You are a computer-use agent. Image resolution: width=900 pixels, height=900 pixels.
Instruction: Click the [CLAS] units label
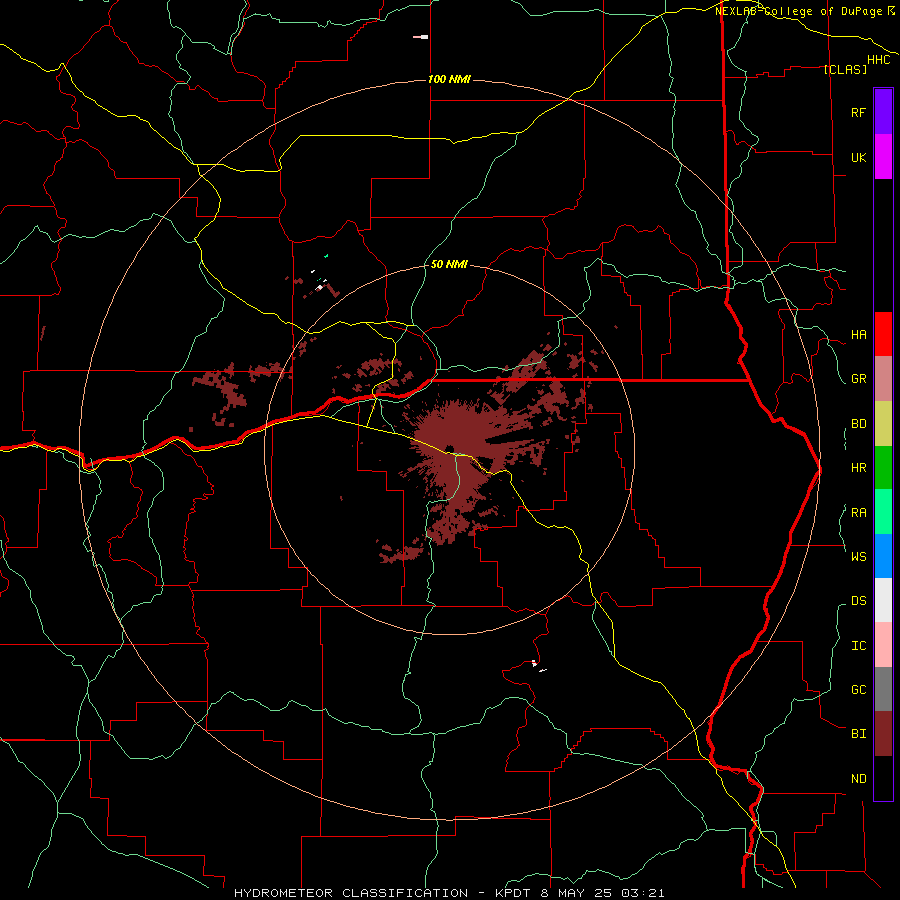coord(845,69)
